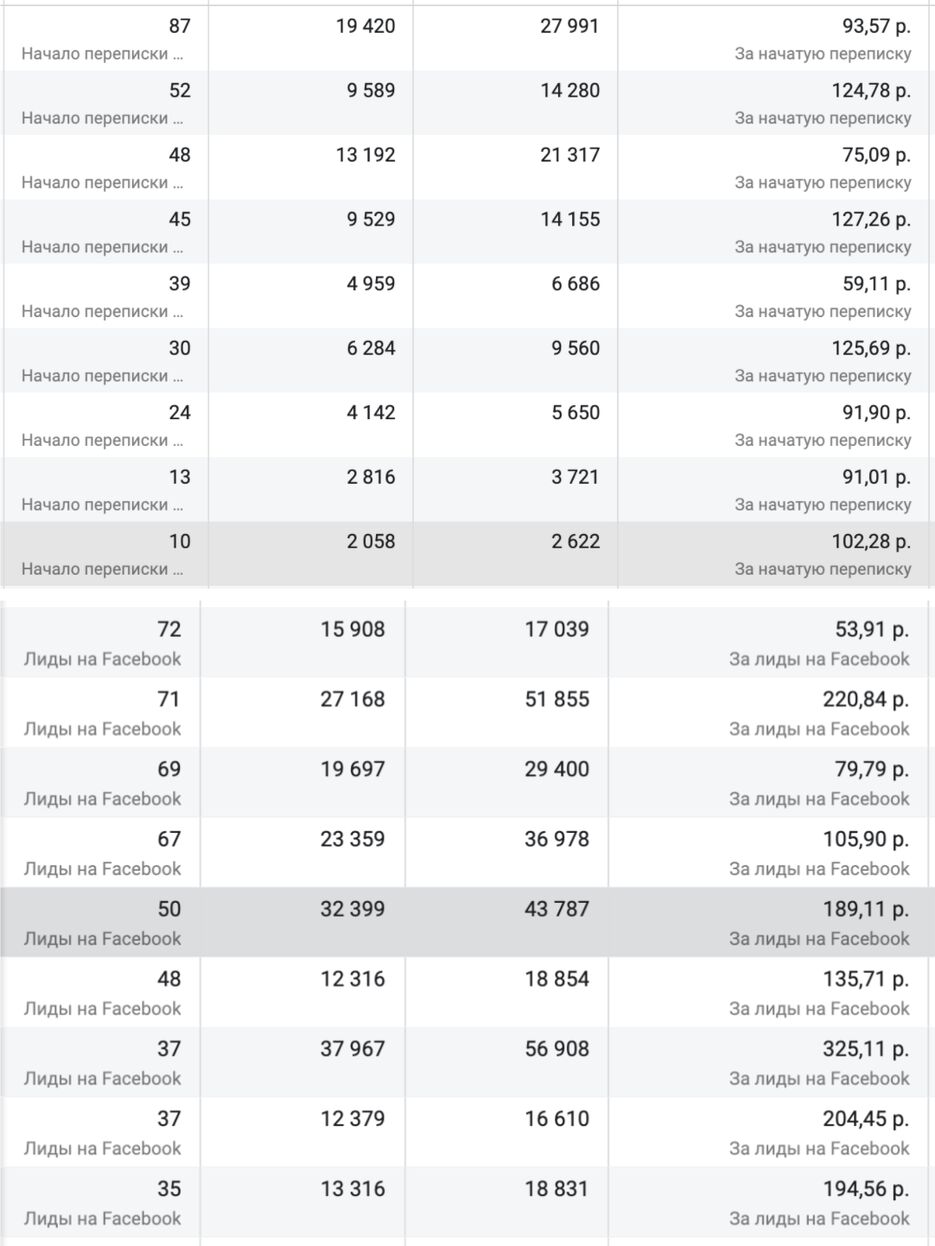Viewport: 935px width, 1246px height.
Task: Click the impressions value 3 721
Action: tap(575, 477)
